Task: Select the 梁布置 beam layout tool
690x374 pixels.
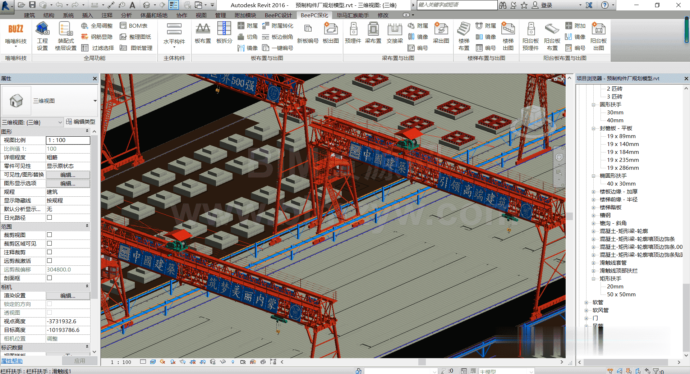Action: click(x=373, y=33)
